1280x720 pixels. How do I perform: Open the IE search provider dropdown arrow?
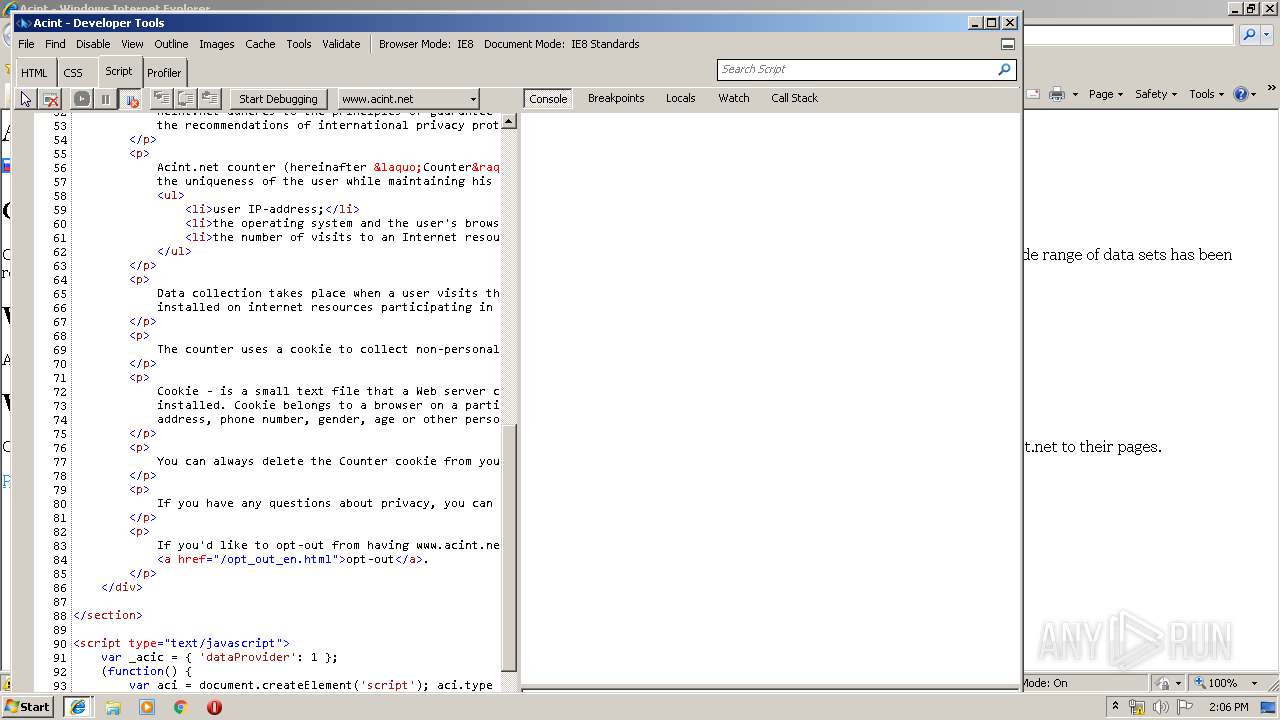pyautogui.click(x=1267, y=35)
